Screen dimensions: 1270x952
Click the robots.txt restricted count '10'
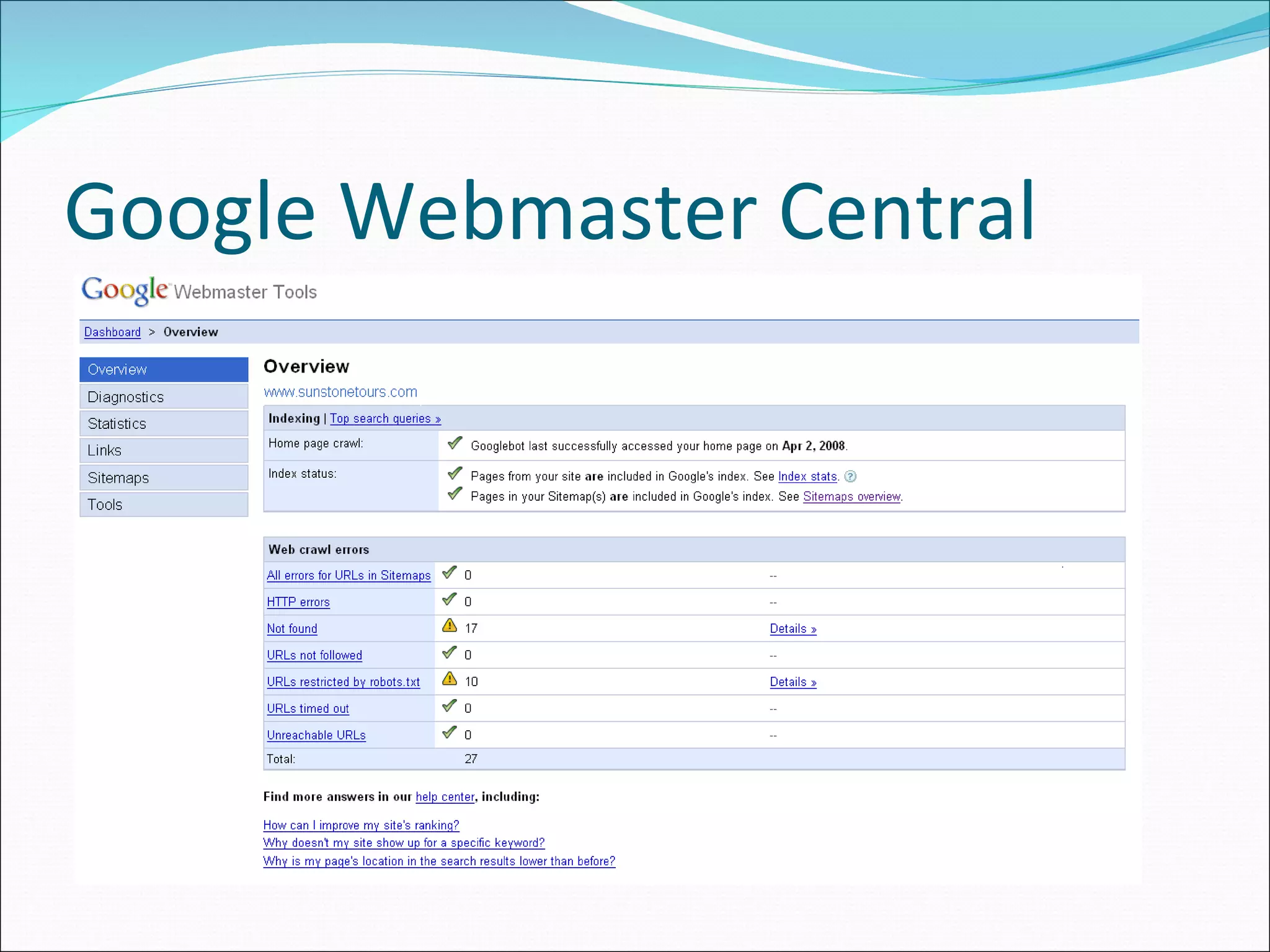(x=471, y=682)
